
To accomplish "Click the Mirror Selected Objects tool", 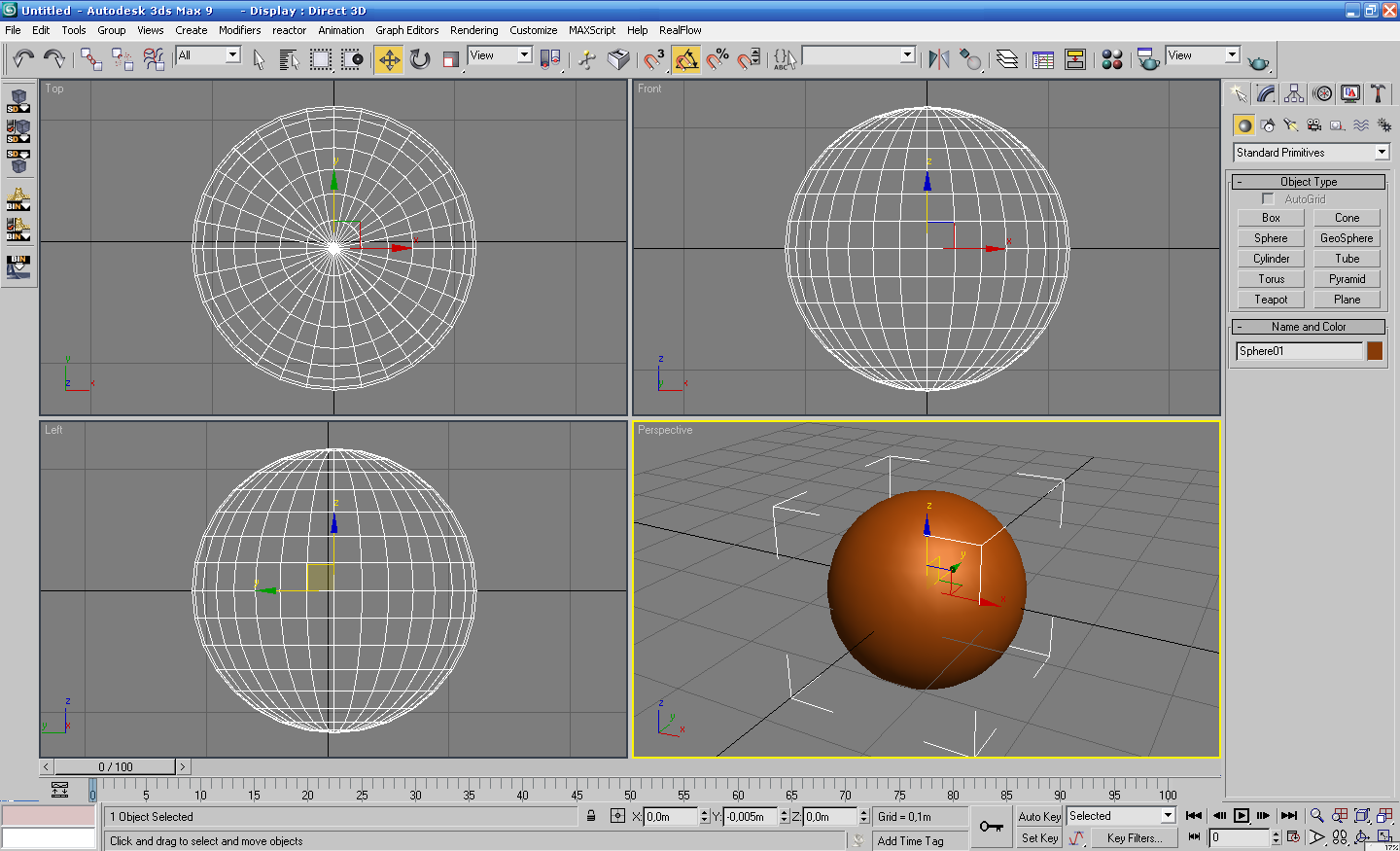I will [x=938, y=60].
